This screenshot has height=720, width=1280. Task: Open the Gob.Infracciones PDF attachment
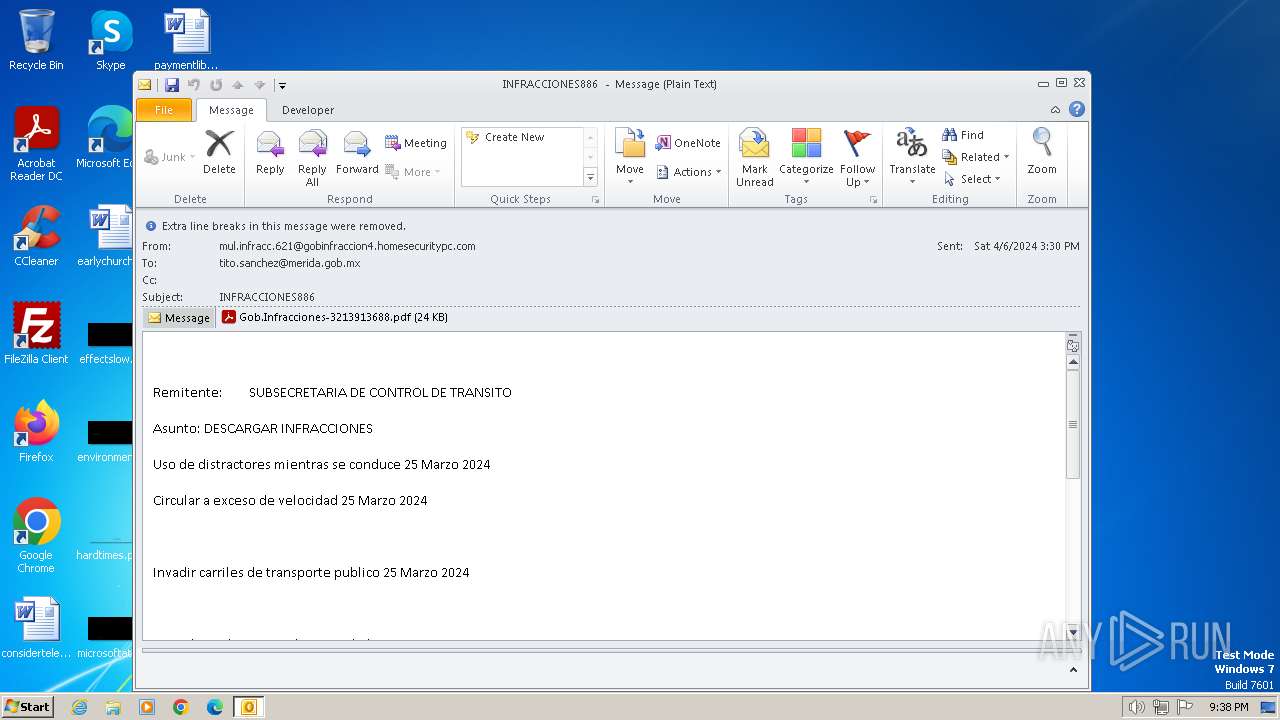coord(335,317)
